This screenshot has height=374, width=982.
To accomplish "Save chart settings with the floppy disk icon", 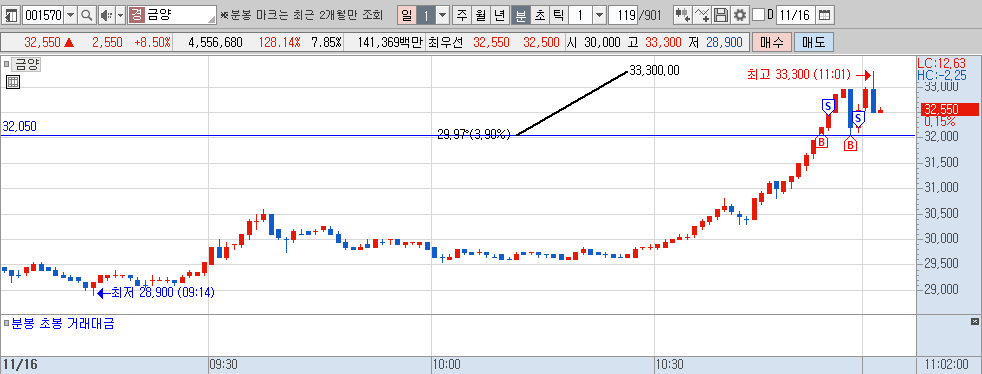I will [x=721, y=15].
